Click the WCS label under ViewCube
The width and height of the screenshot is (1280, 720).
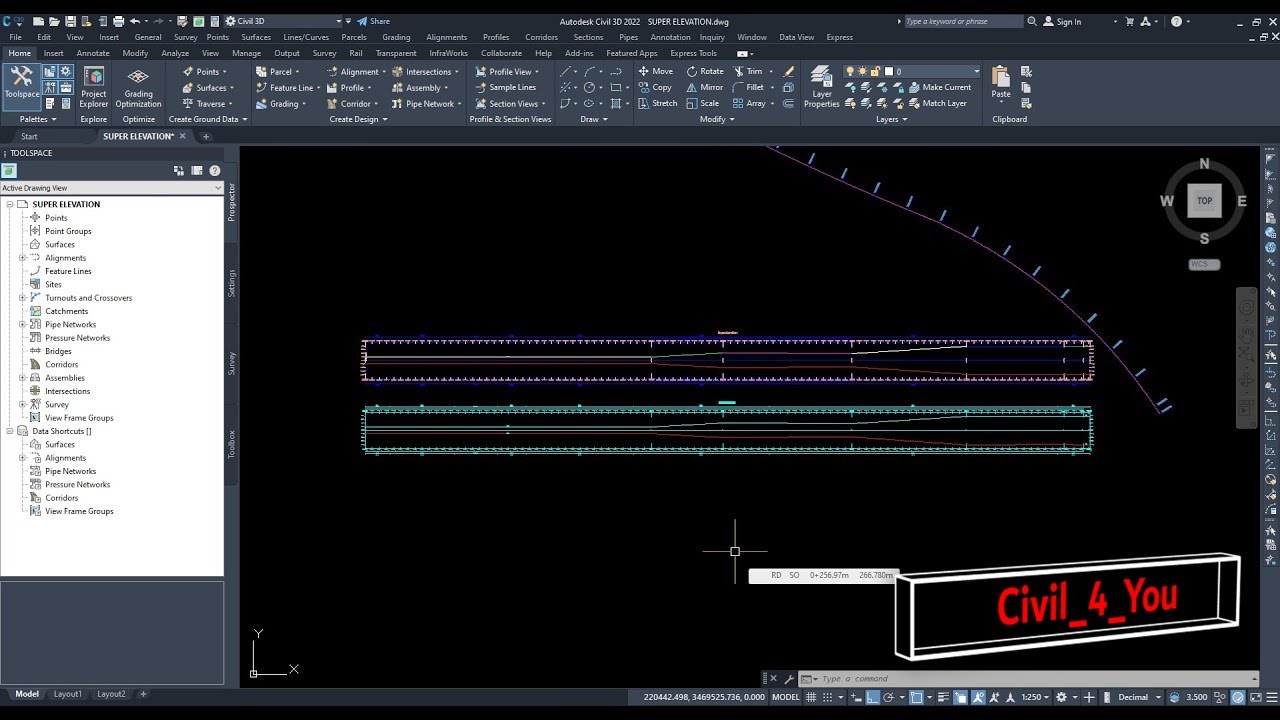(1204, 264)
